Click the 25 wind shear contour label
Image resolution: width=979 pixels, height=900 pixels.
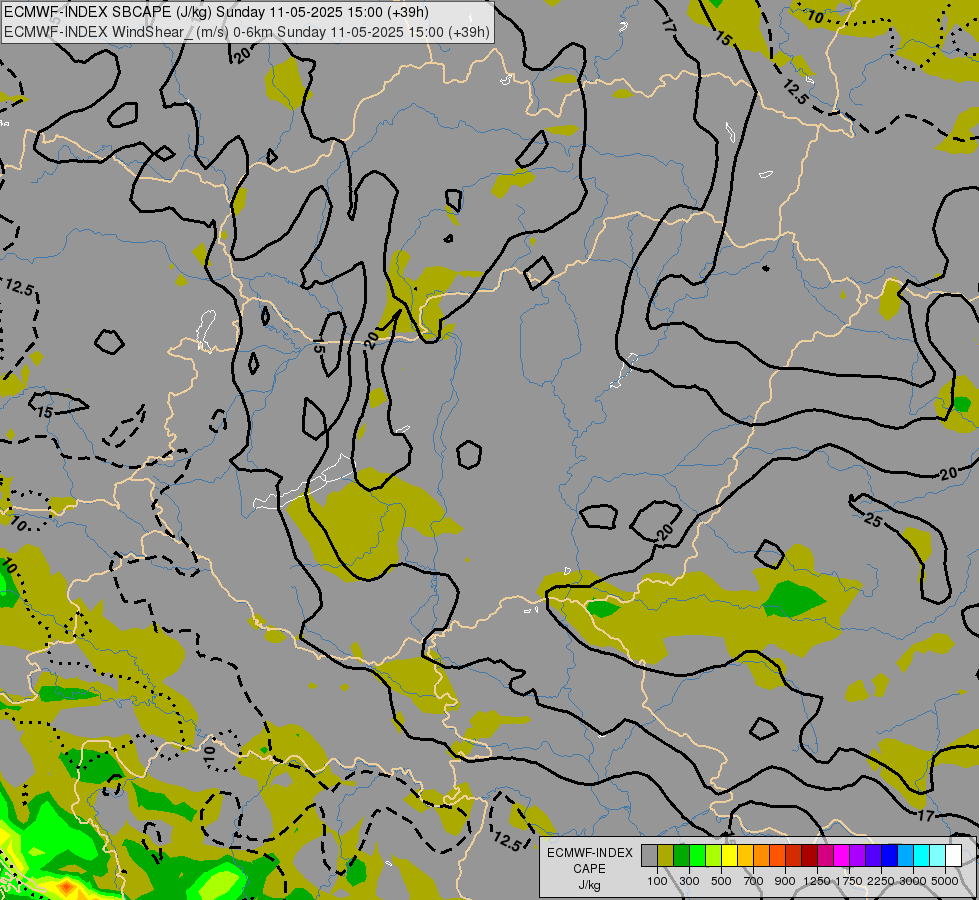click(x=873, y=519)
